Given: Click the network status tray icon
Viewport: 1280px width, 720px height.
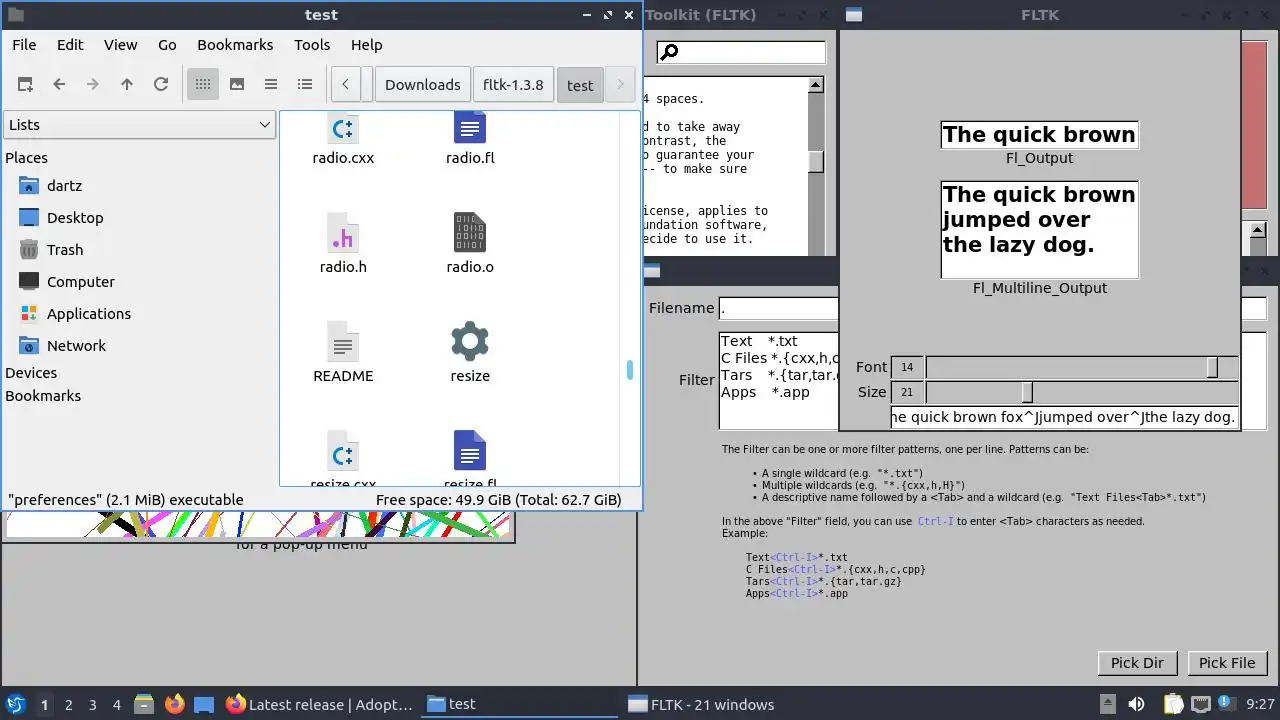Looking at the screenshot, I should [x=1200, y=704].
